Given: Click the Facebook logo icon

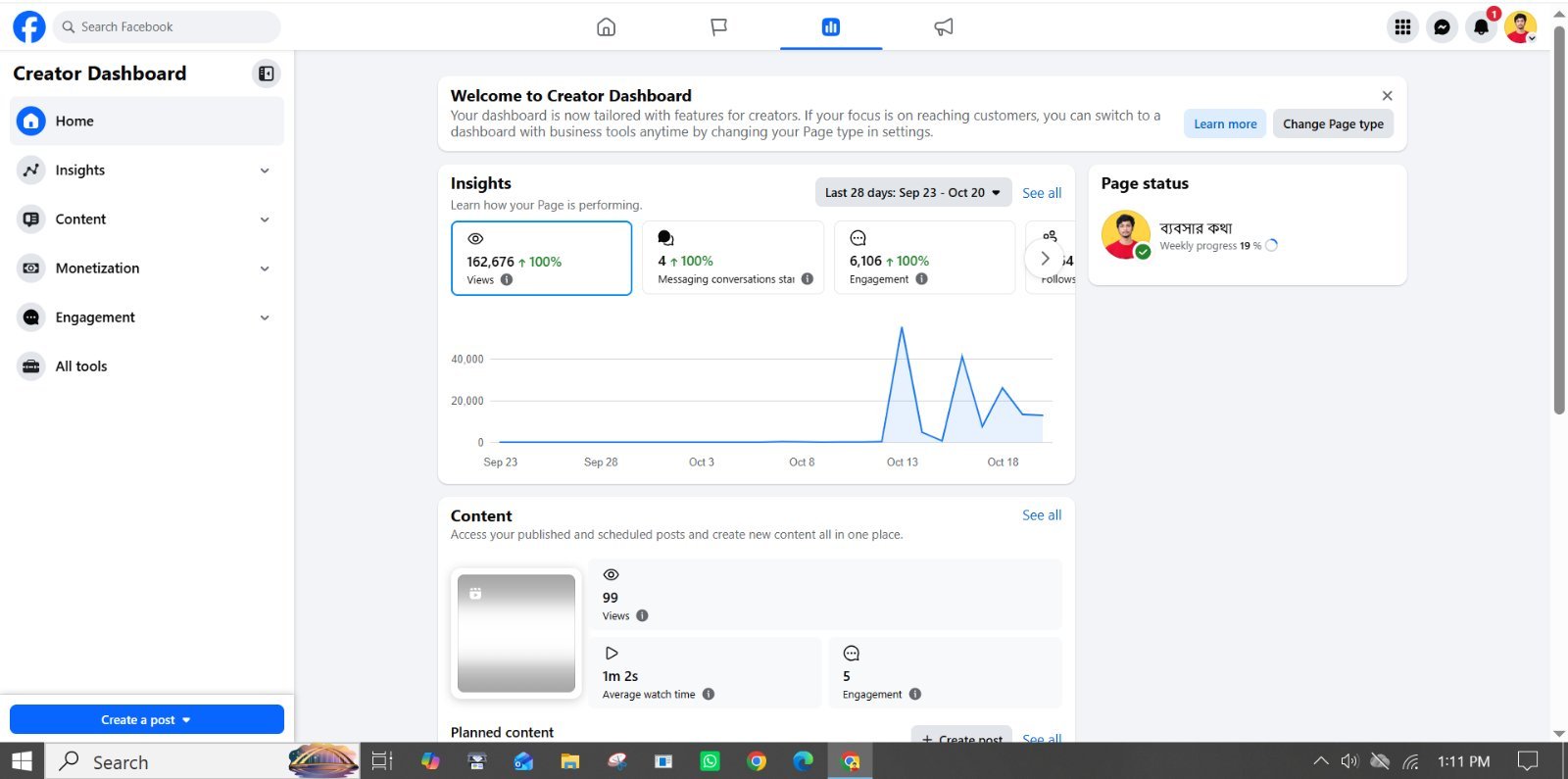Looking at the screenshot, I should click(x=28, y=26).
